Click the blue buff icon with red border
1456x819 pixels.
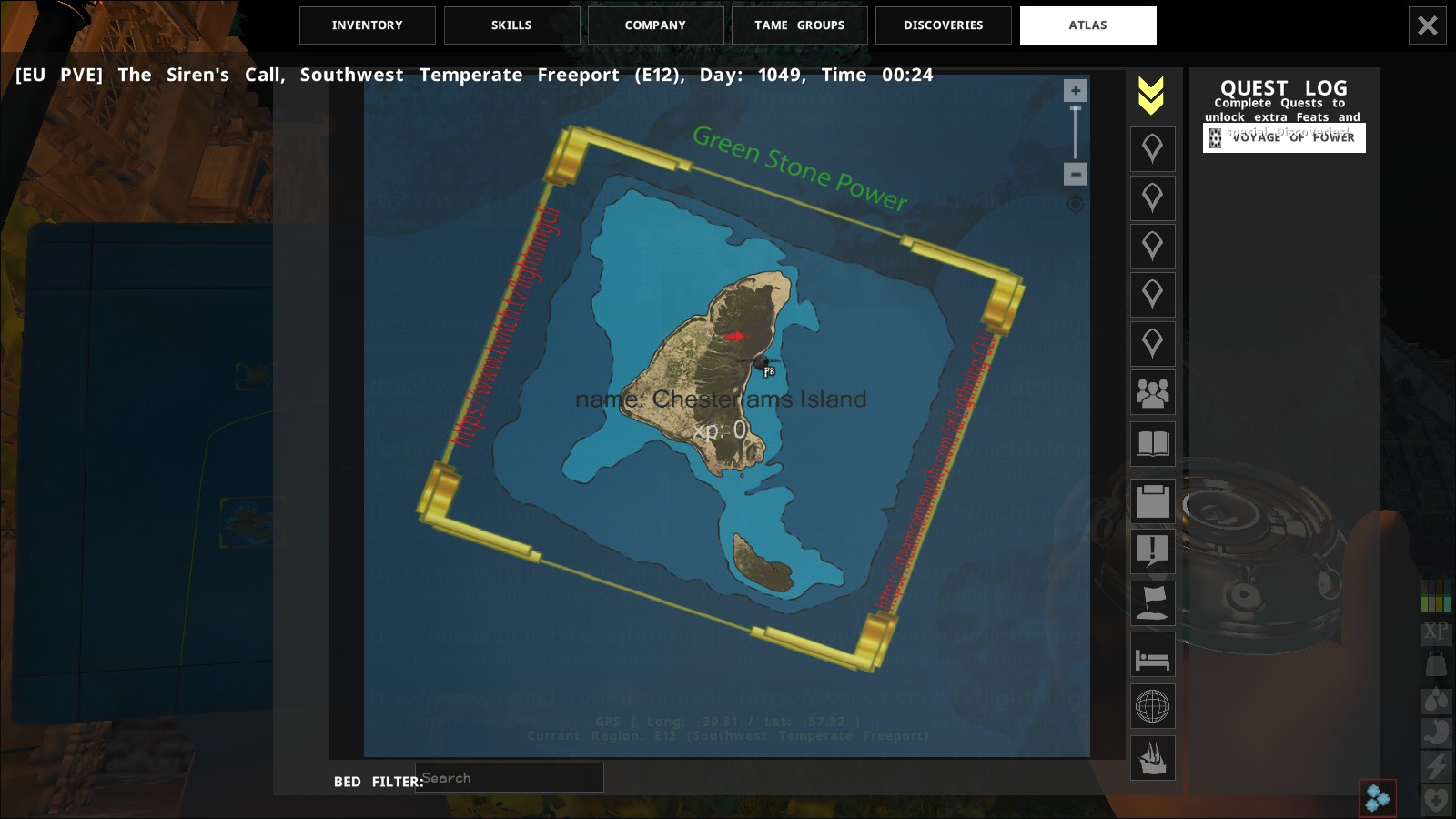pos(1378,798)
